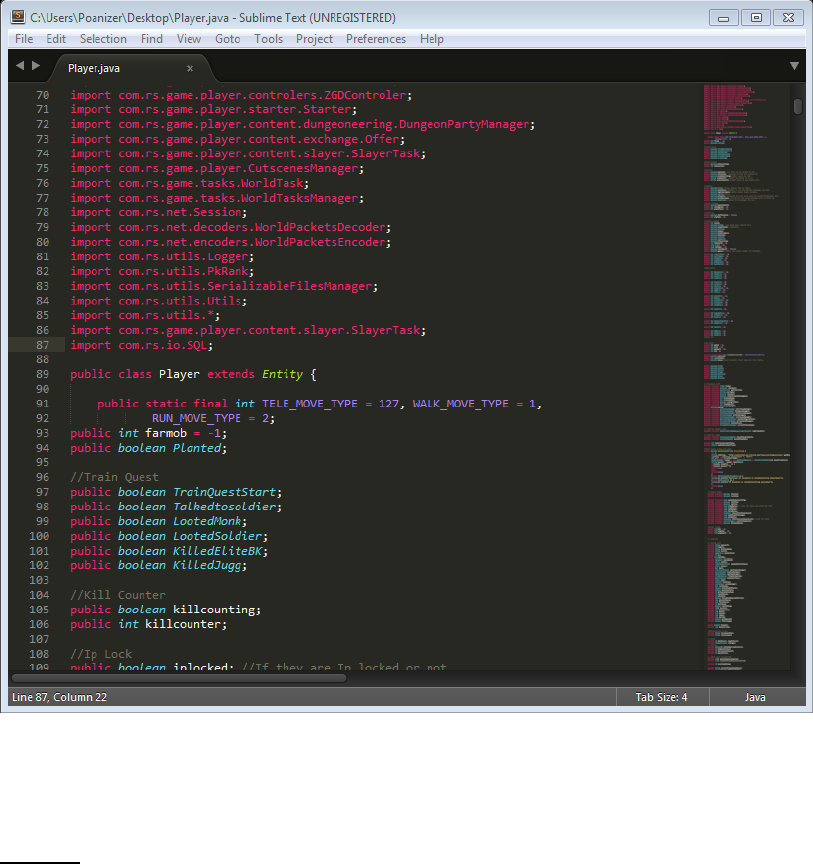Click the Entity superclass name
The width and height of the screenshot is (813, 864).
pos(282,374)
